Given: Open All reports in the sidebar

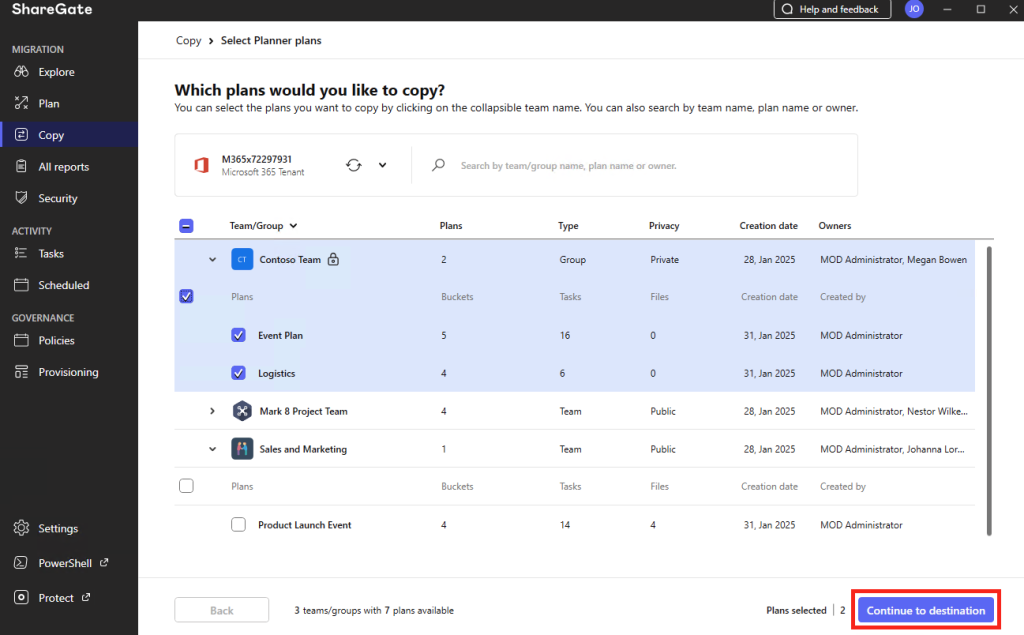Looking at the screenshot, I should (x=63, y=167).
